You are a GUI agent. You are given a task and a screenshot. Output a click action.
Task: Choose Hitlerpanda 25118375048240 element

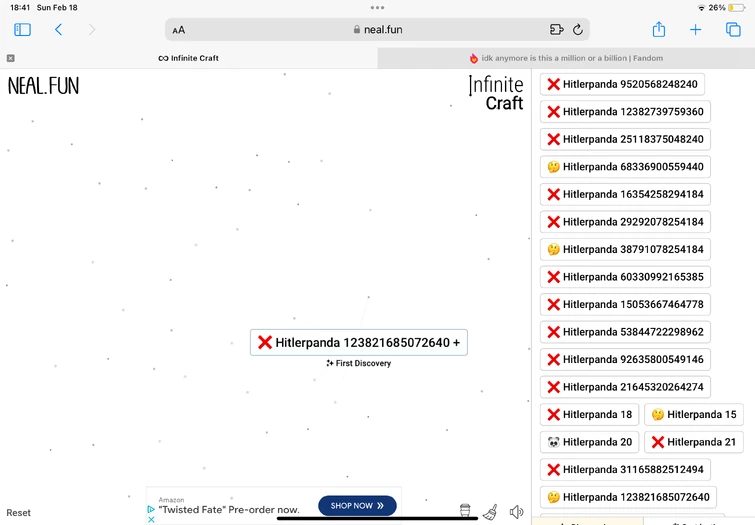pos(625,139)
